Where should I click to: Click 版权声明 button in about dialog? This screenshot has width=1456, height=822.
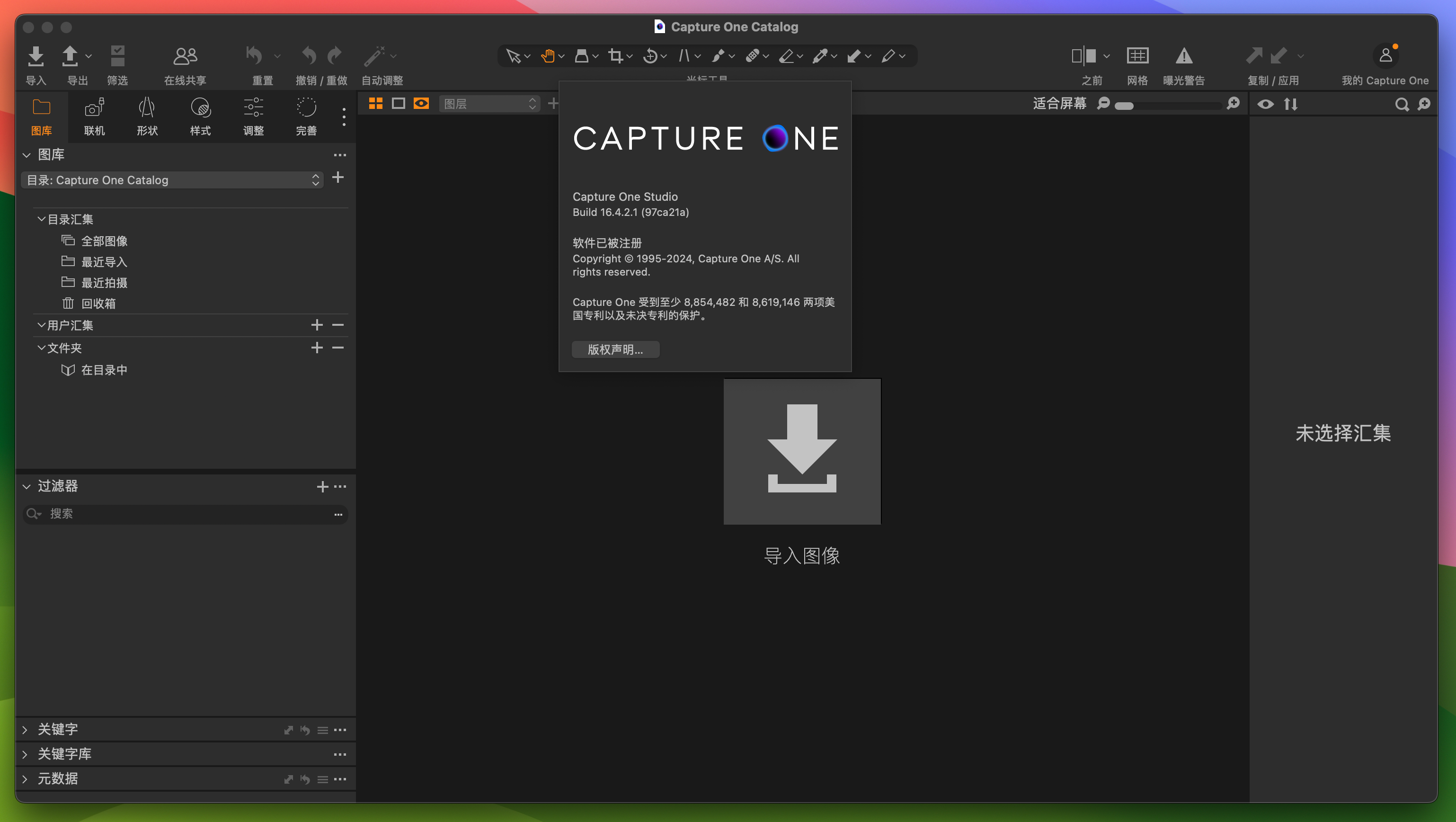point(614,349)
